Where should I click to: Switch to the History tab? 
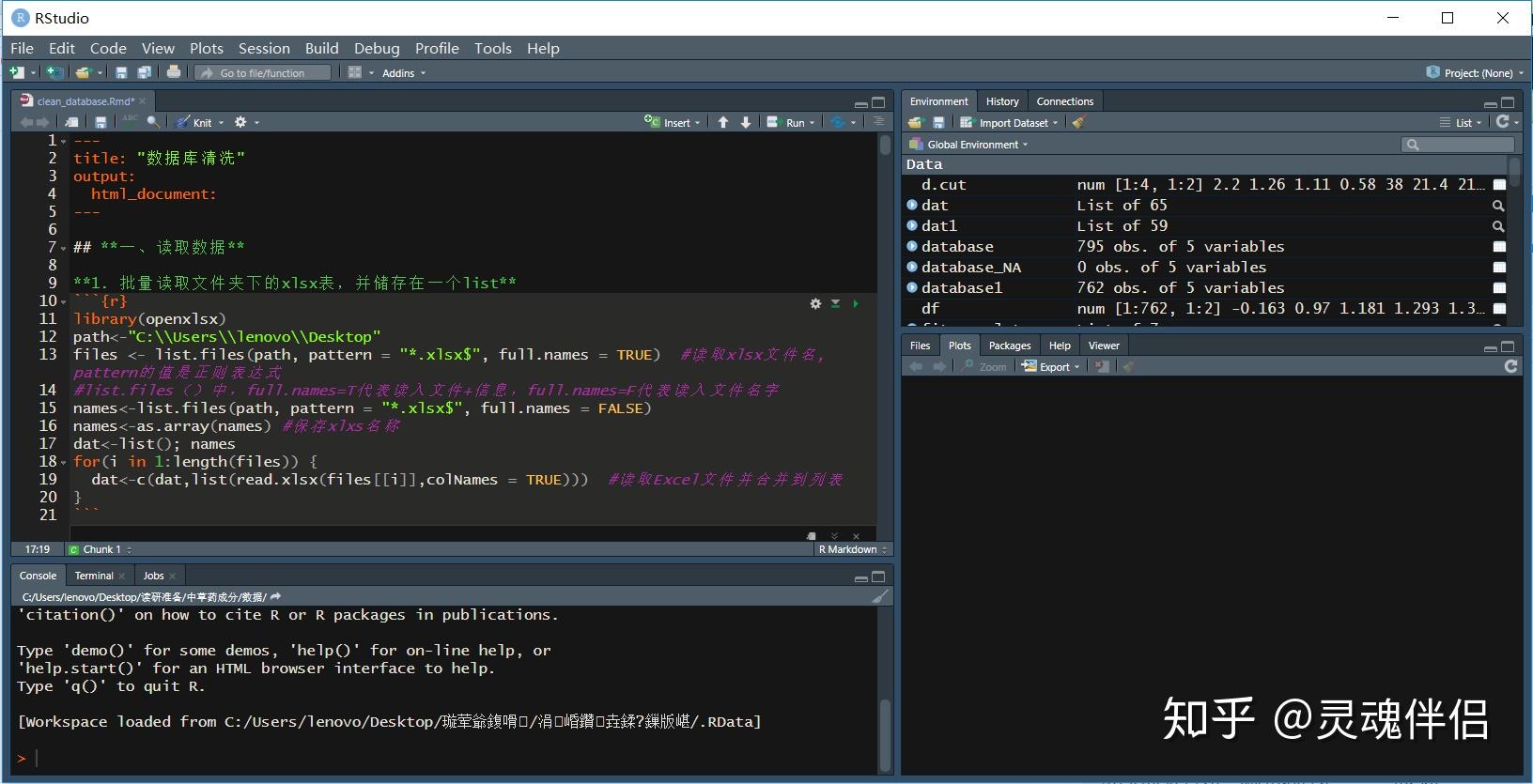[x=1001, y=101]
